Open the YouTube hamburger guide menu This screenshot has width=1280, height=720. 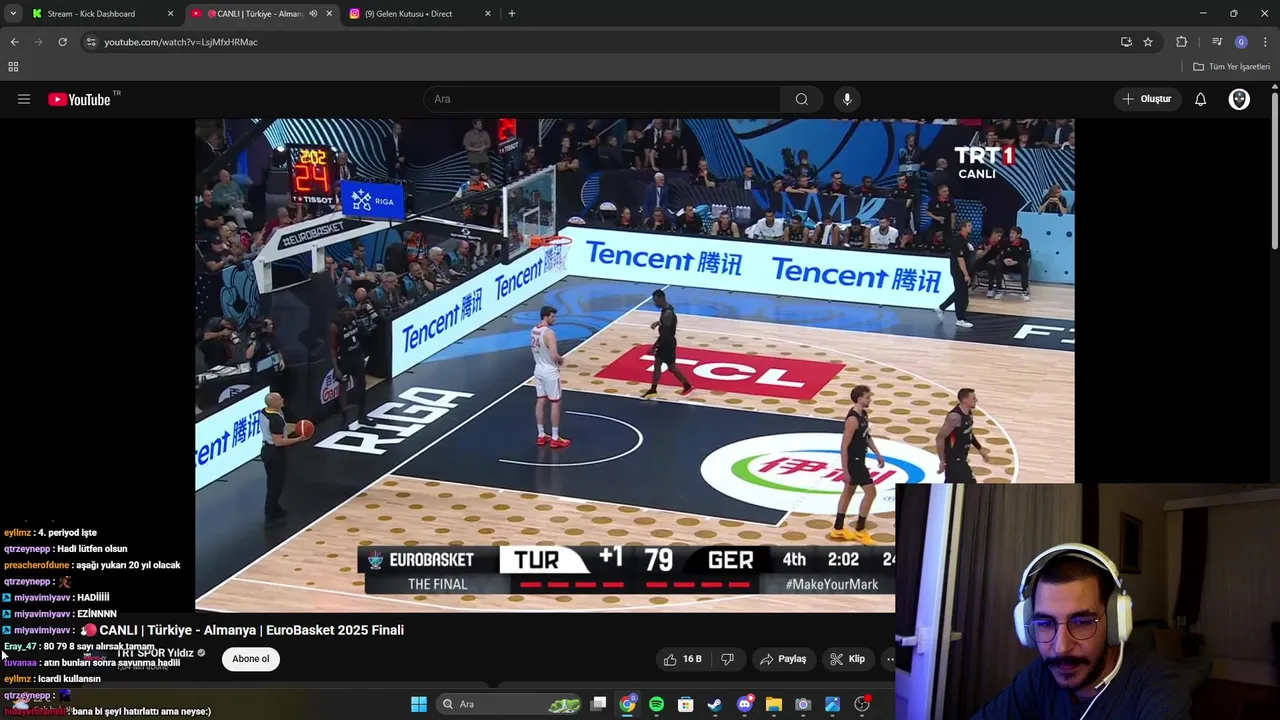point(24,99)
